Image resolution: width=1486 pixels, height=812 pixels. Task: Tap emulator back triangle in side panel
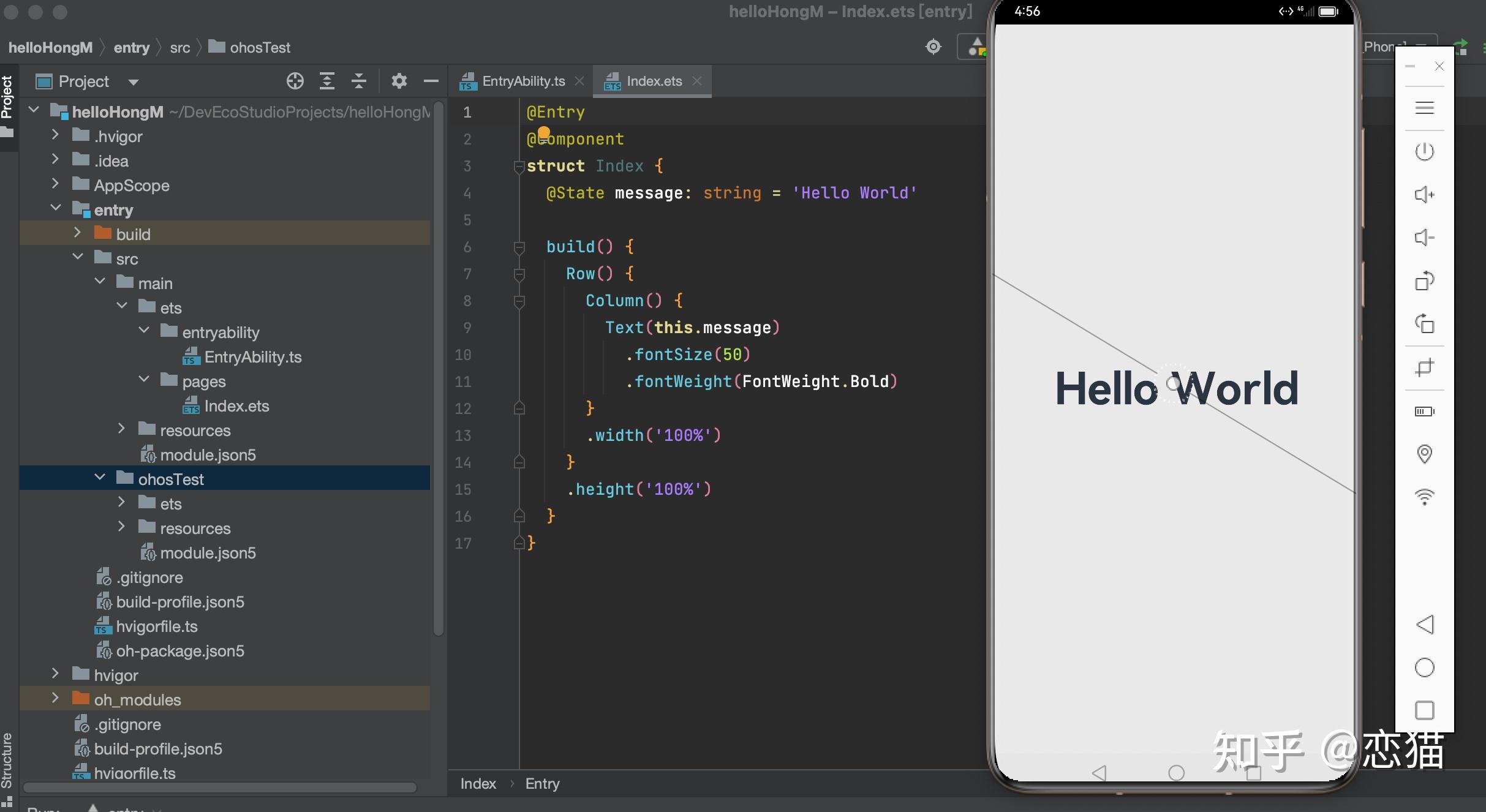click(x=1424, y=625)
